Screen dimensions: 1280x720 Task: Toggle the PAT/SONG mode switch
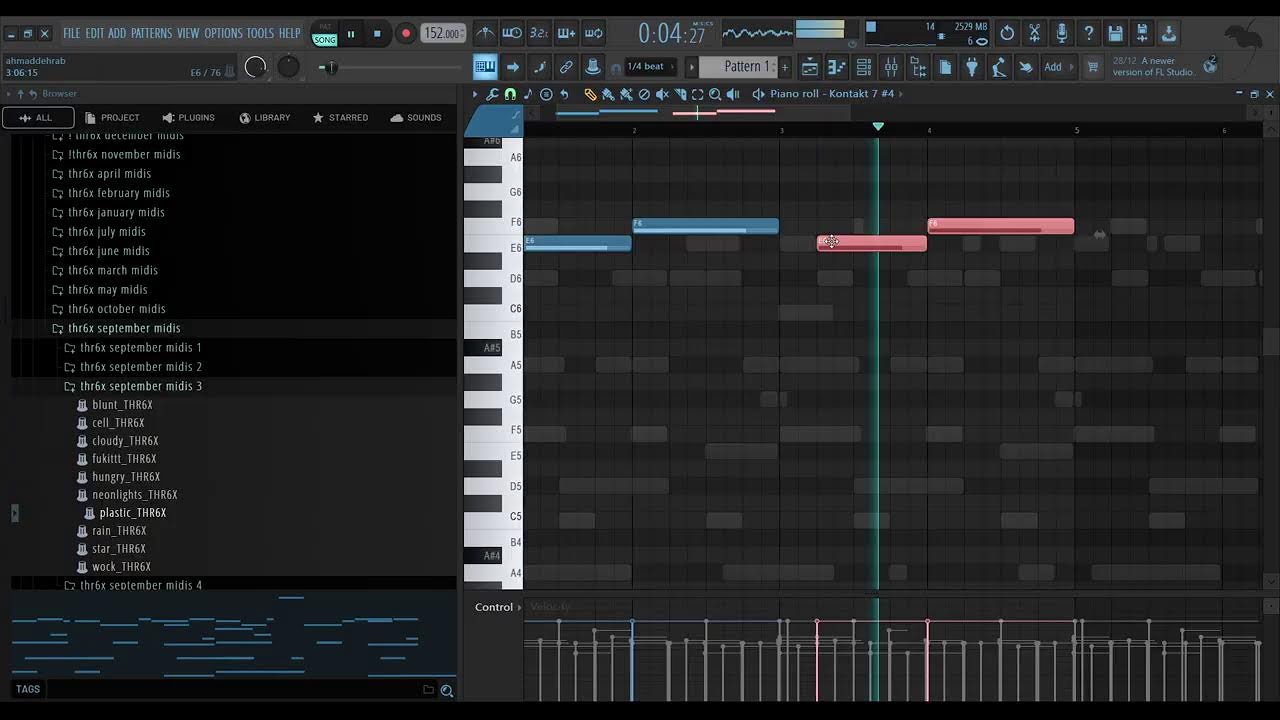point(325,34)
